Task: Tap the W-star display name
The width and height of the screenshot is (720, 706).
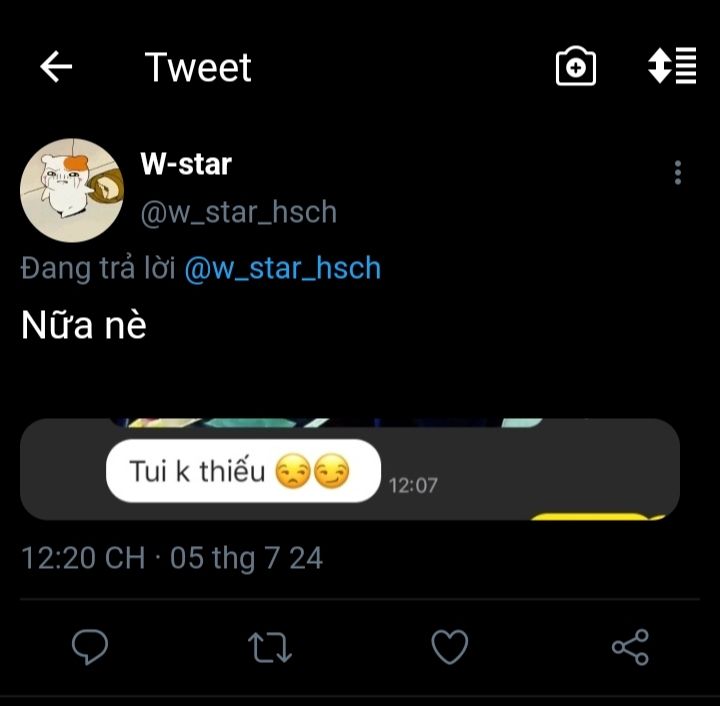Action: click(186, 164)
